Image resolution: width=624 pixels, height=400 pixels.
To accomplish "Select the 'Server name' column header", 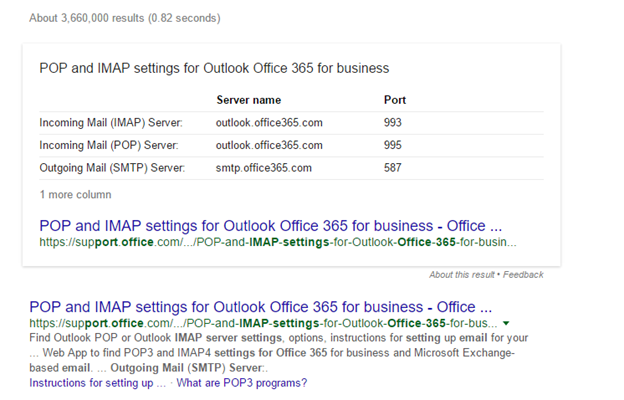I will point(249,100).
